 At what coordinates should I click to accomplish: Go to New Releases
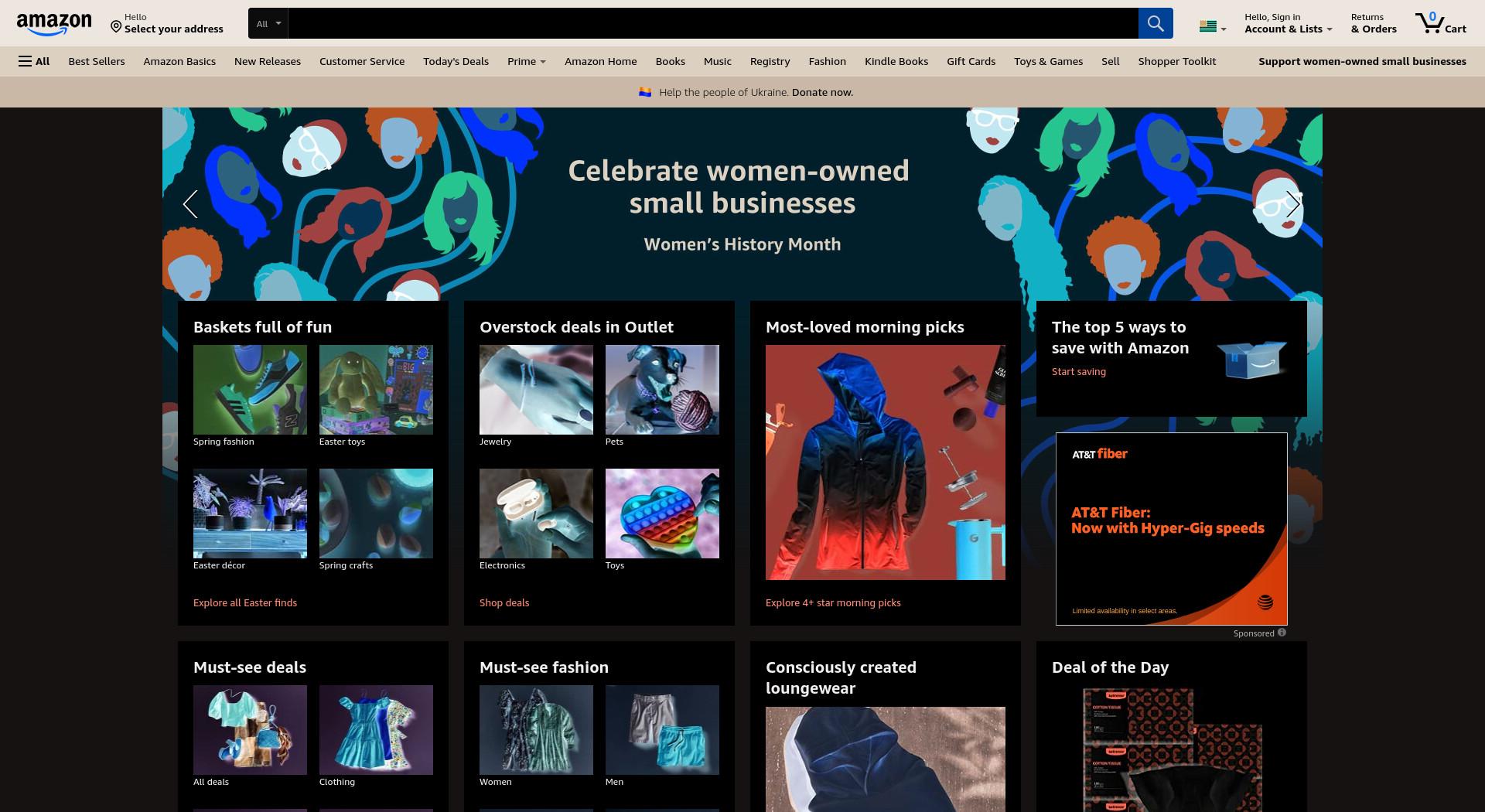268,61
